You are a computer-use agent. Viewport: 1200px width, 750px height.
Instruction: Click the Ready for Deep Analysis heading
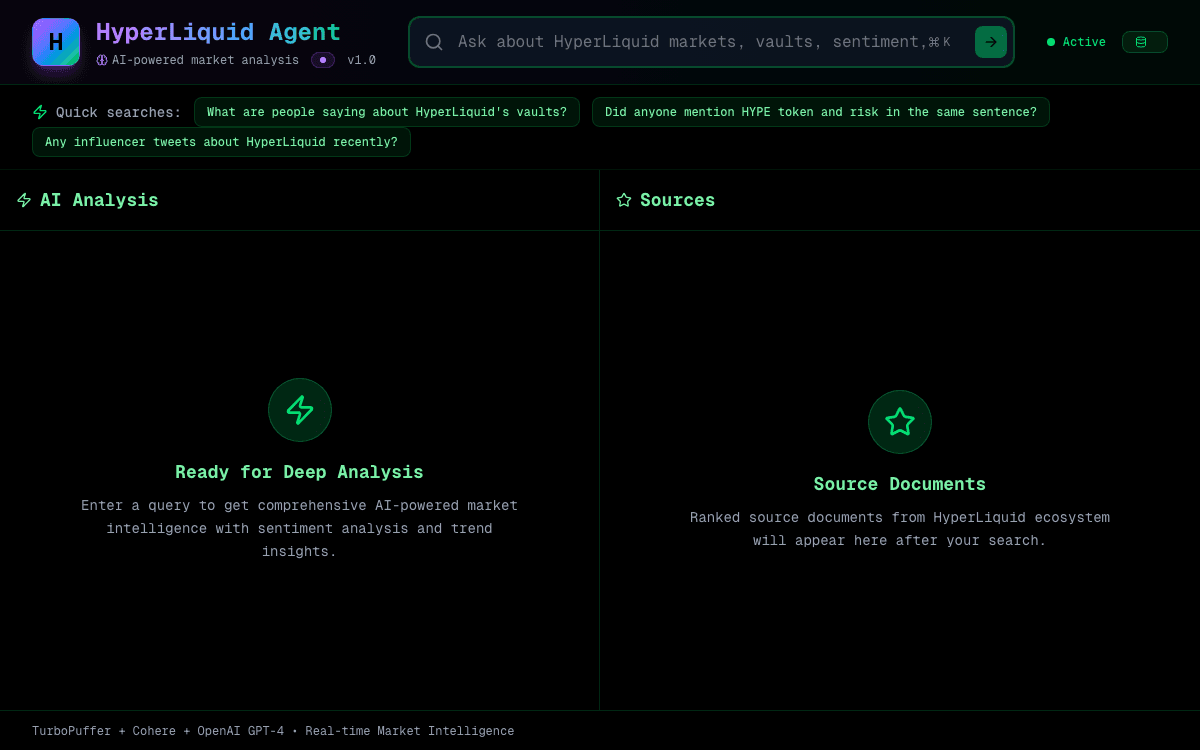tap(299, 472)
